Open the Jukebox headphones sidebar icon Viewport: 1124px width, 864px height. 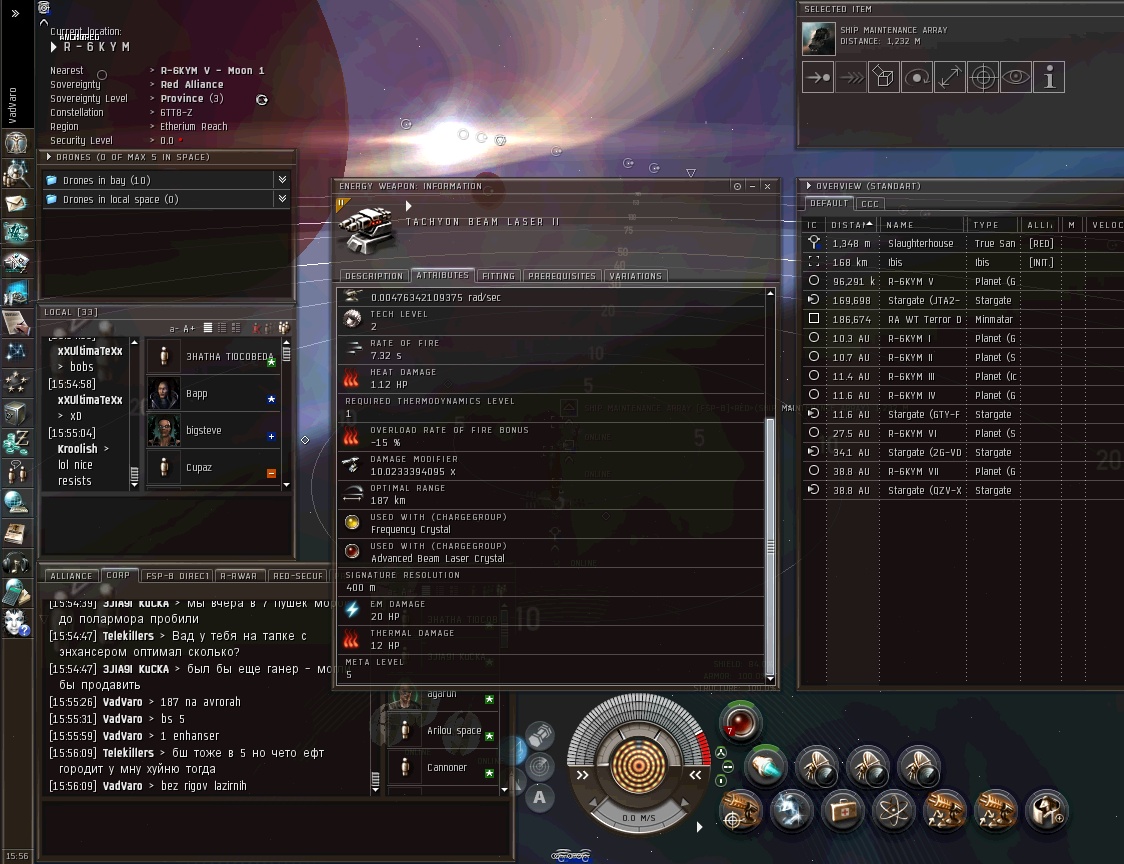click(16, 563)
